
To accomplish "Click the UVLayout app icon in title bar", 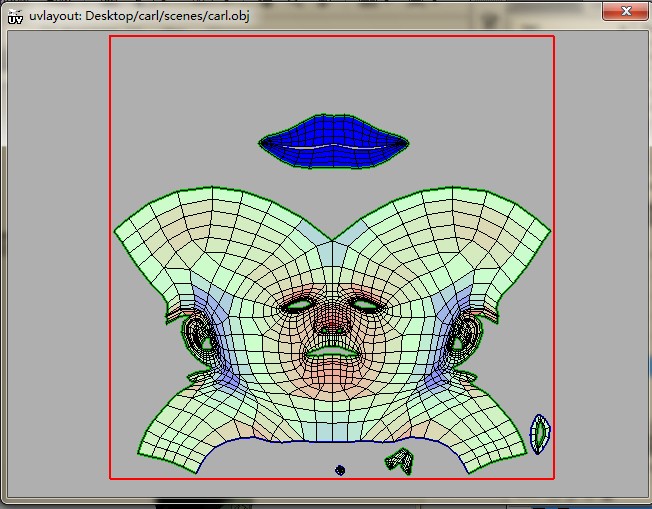I will point(15,17).
